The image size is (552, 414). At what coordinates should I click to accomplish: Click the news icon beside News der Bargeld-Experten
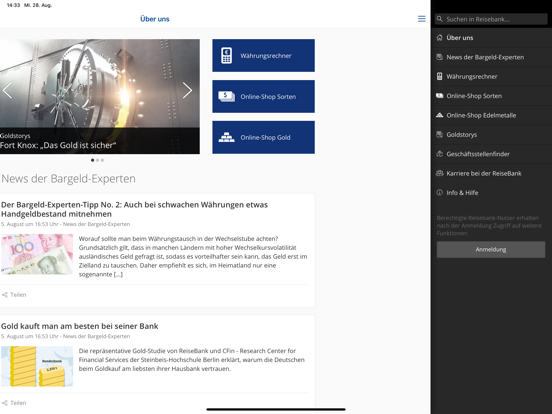coord(439,57)
